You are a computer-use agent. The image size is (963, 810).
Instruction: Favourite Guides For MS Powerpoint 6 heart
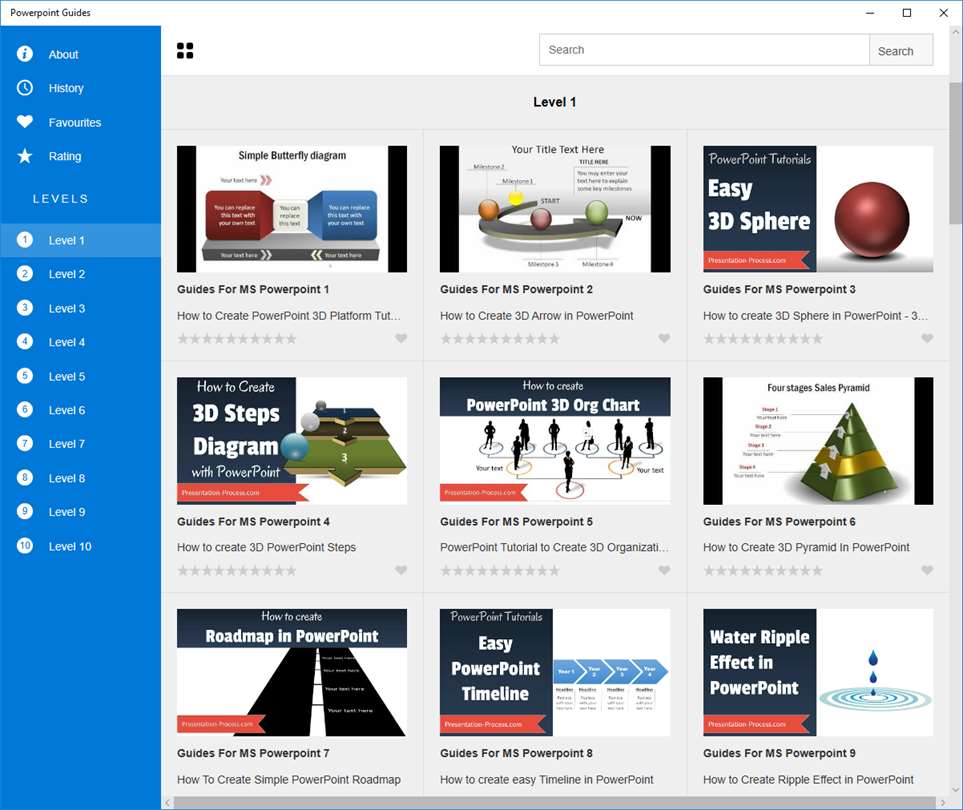[x=927, y=571]
